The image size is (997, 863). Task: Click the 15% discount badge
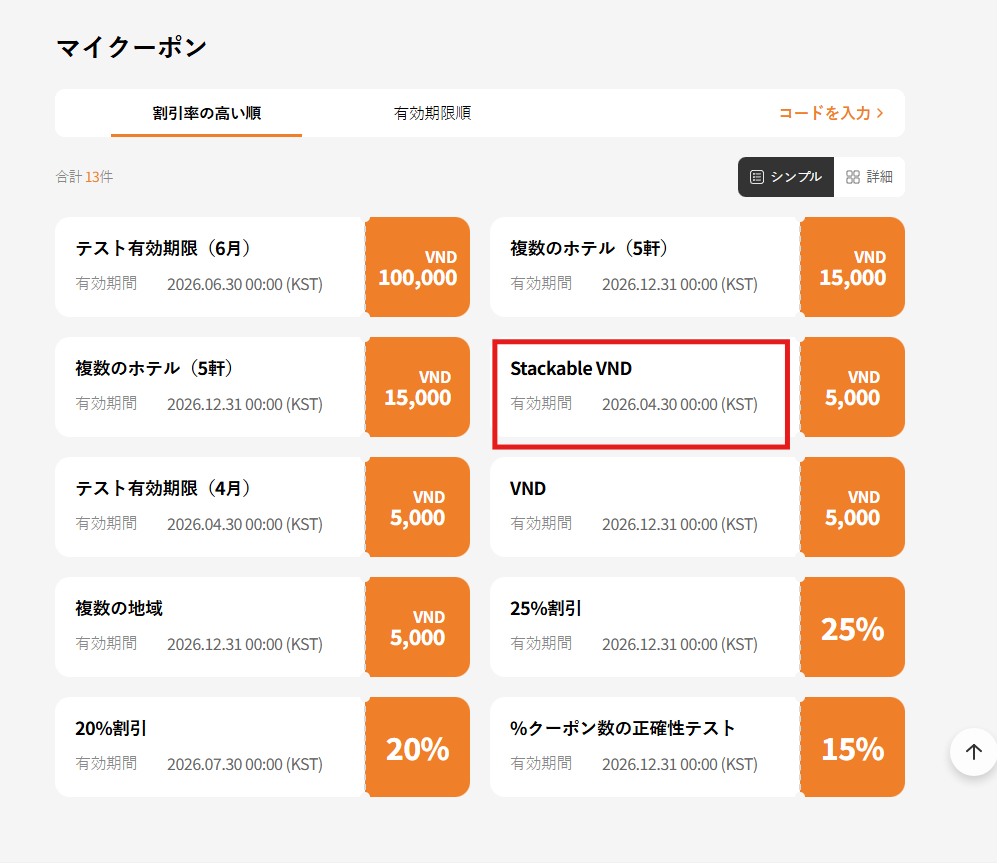click(852, 748)
